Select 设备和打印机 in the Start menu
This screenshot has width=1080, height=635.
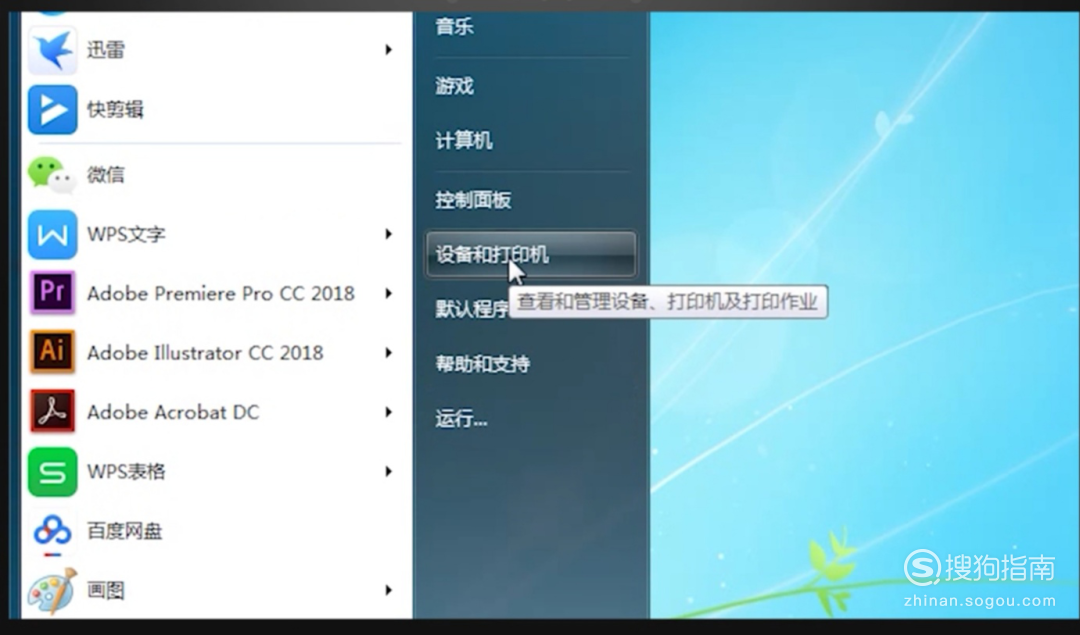click(531, 254)
